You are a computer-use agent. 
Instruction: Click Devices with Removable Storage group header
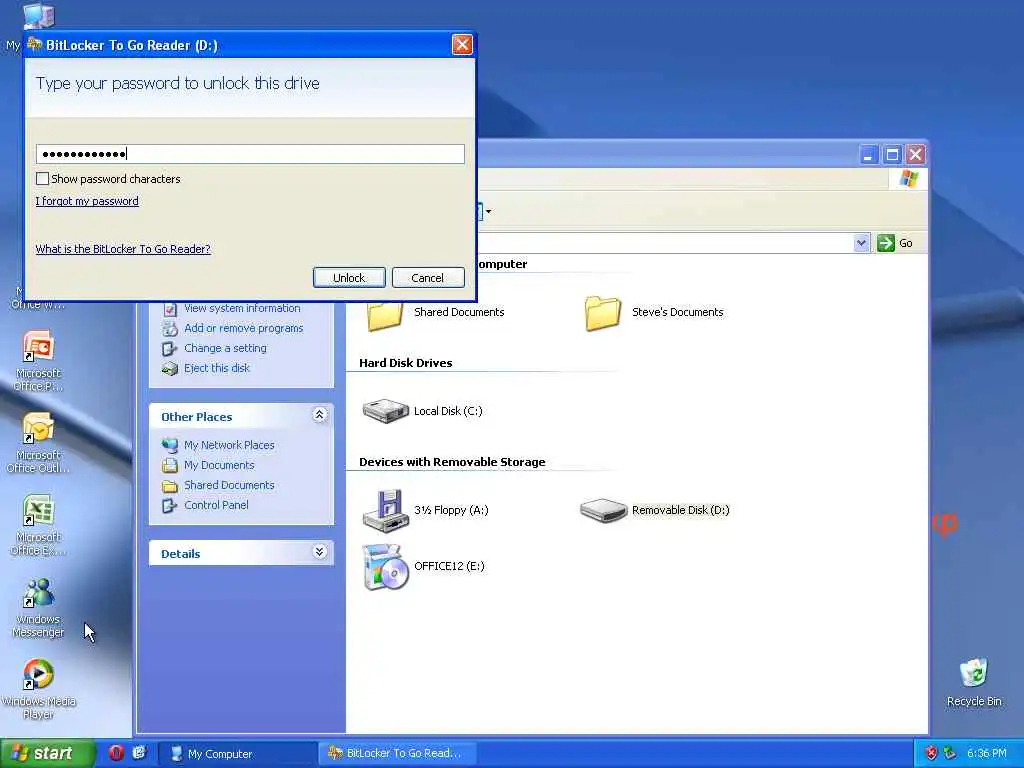[452, 462]
